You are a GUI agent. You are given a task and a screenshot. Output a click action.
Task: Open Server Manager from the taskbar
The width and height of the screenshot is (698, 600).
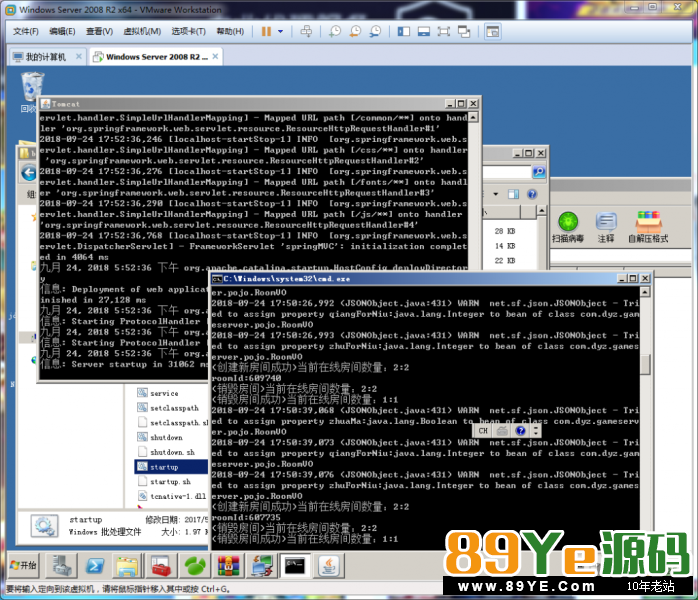(62, 566)
